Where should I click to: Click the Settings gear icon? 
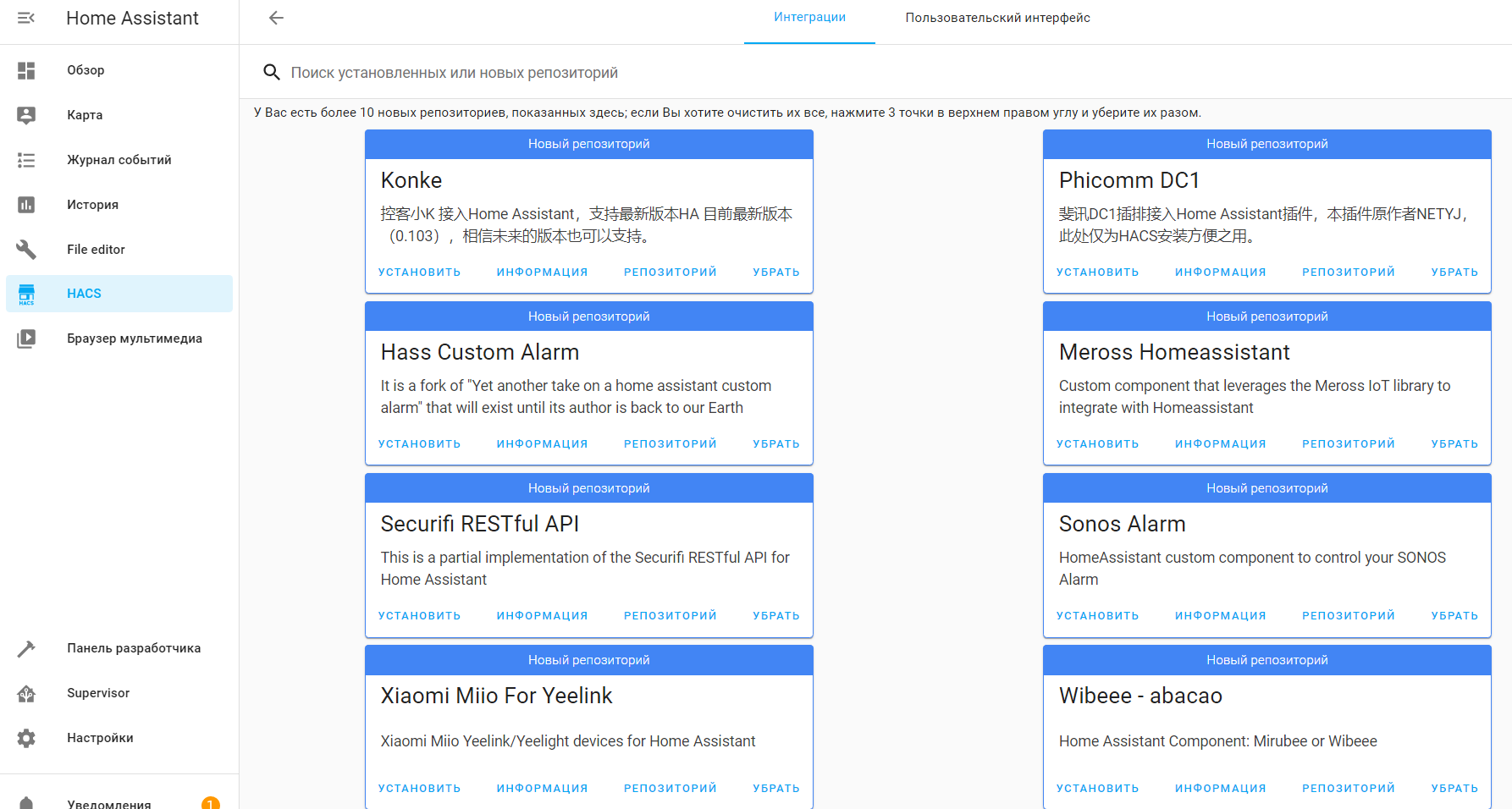pos(26,738)
